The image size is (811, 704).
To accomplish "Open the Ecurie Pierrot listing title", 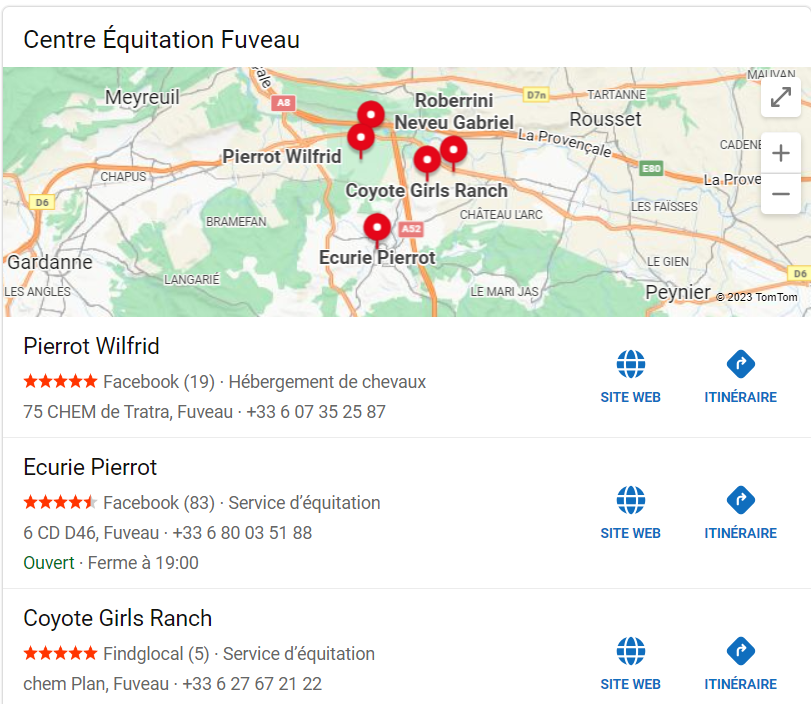I will click(x=90, y=468).
